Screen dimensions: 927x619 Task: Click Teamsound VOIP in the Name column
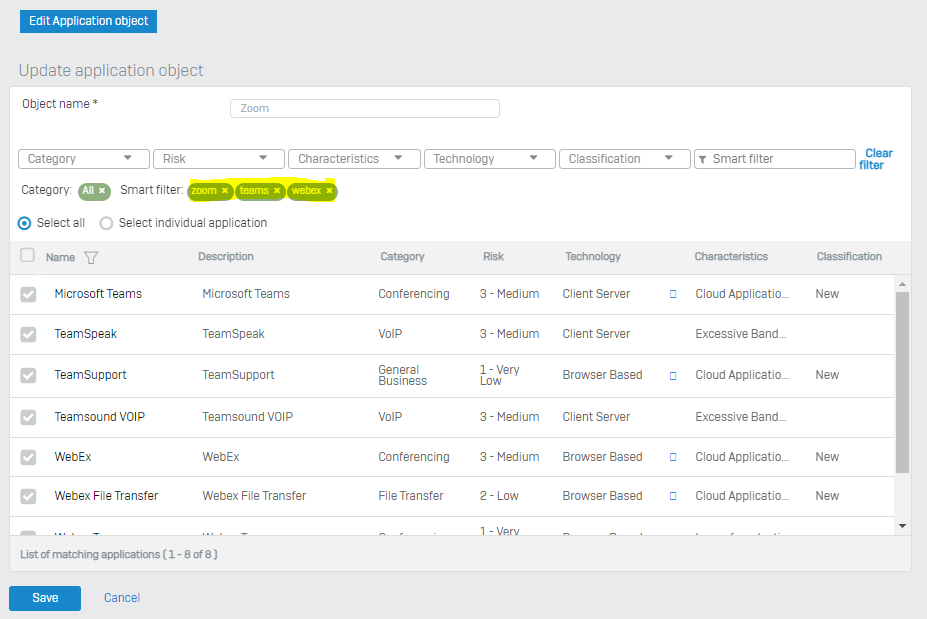(x=99, y=417)
